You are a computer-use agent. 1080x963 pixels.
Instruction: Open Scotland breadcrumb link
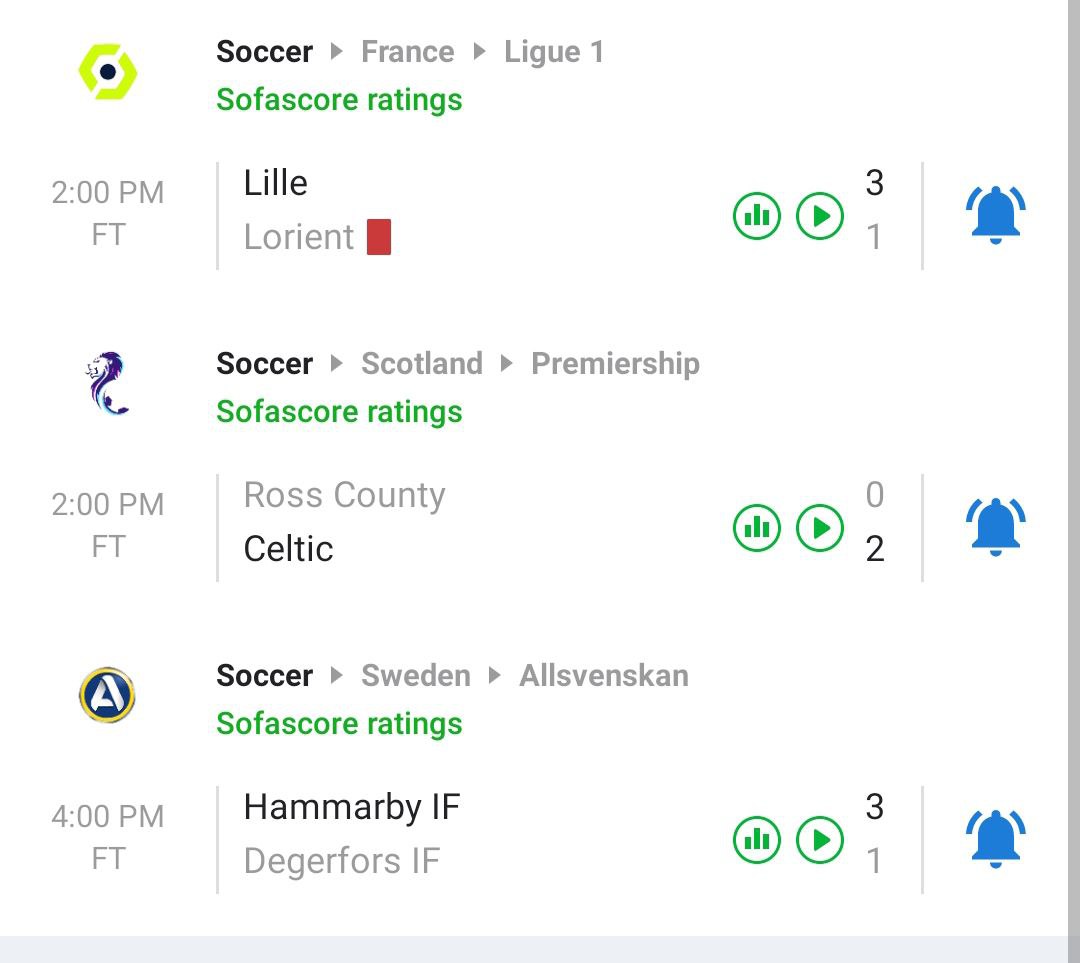421,364
